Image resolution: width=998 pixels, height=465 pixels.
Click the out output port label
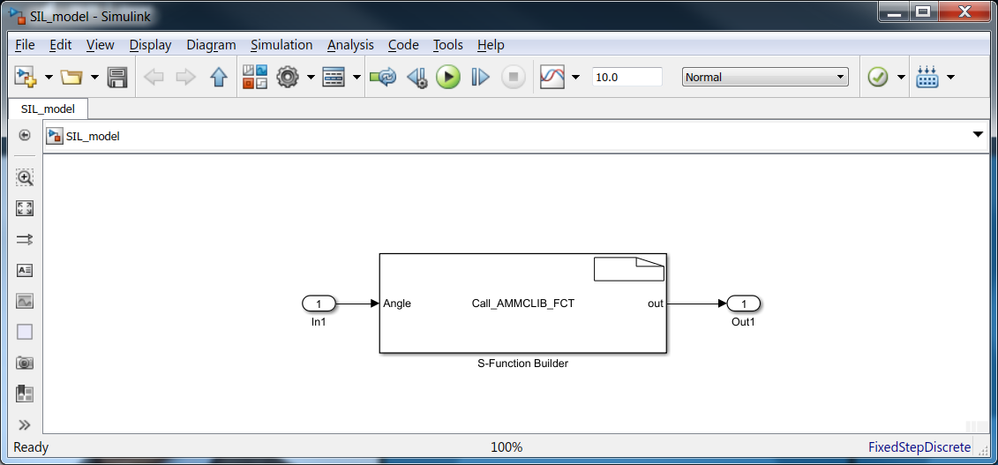point(656,303)
